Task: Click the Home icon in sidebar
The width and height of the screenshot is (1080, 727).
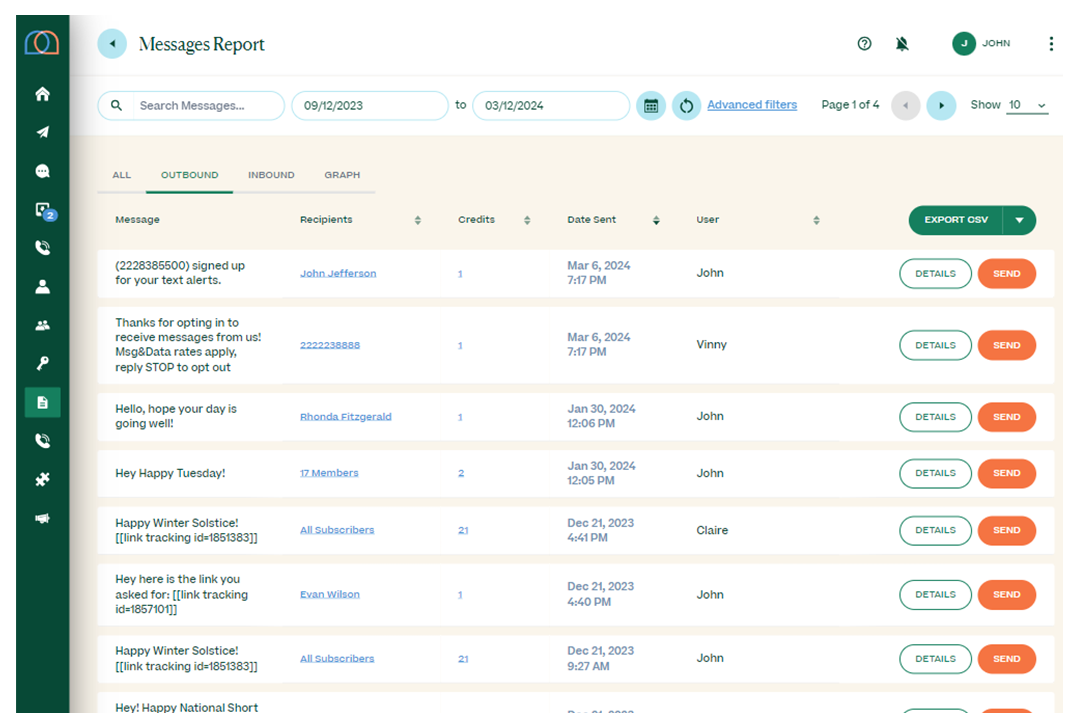Action: pyautogui.click(x=42, y=95)
